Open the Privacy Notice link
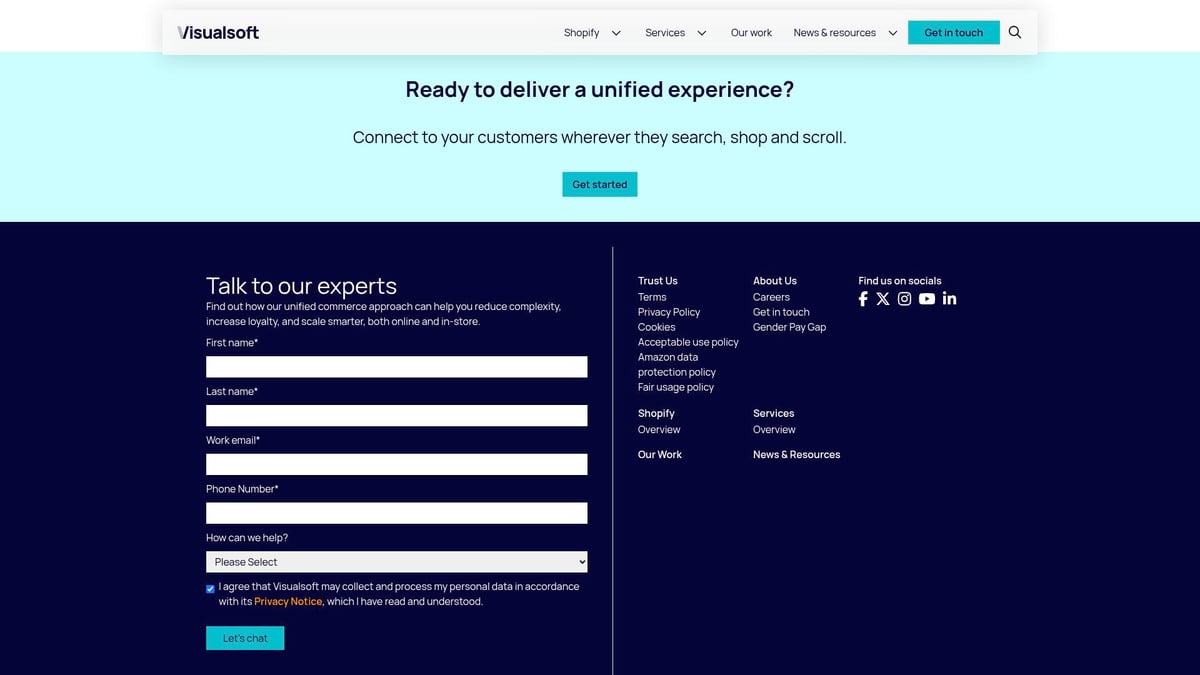Screen dimensions: 1200x675 (x=288, y=601)
